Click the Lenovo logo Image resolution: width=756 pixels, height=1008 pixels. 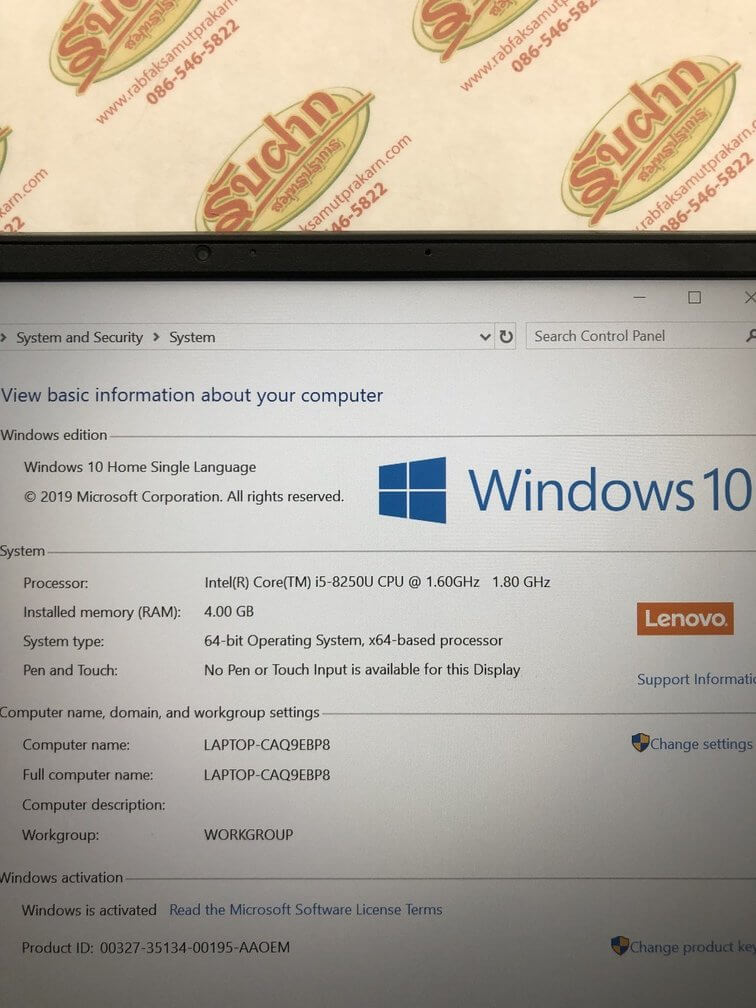point(685,618)
